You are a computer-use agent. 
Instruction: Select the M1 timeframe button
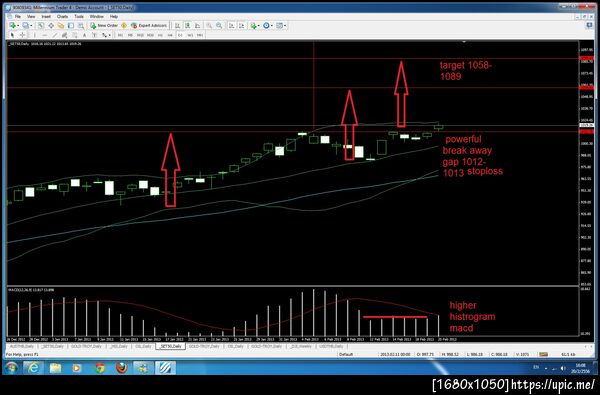tap(120, 35)
